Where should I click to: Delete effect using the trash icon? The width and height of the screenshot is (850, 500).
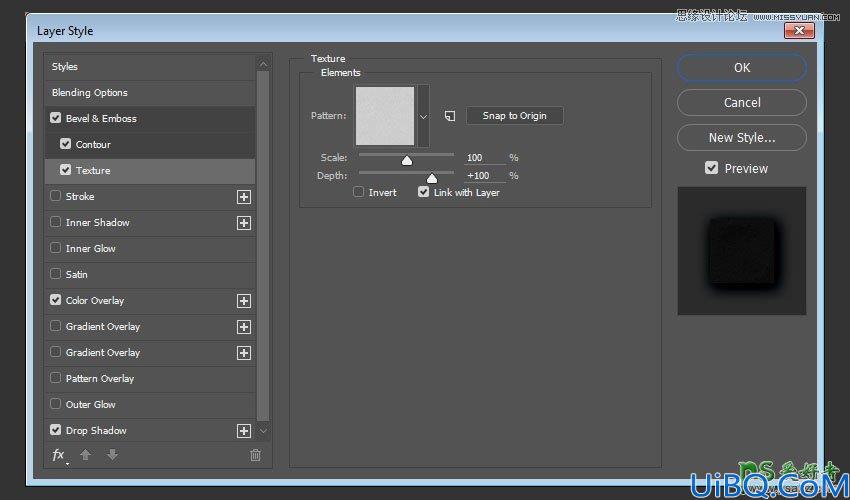tap(255, 455)
